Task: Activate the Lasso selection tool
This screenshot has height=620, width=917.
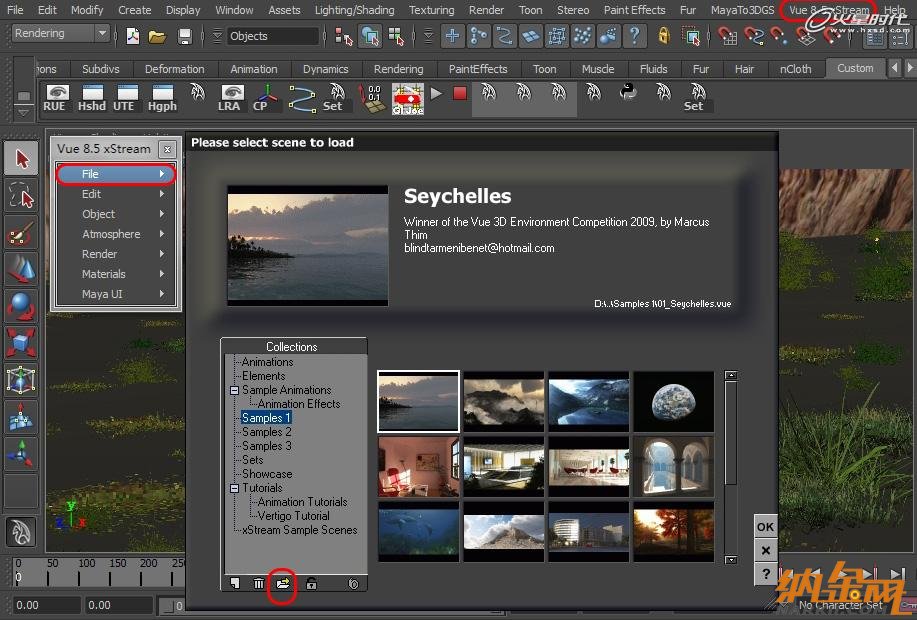Action: 22,195
